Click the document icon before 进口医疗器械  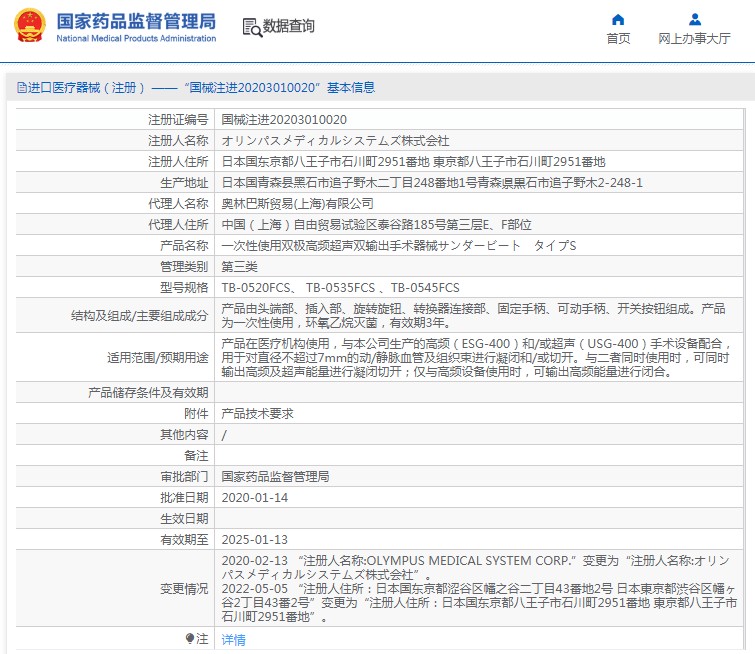tap(22, 88)
